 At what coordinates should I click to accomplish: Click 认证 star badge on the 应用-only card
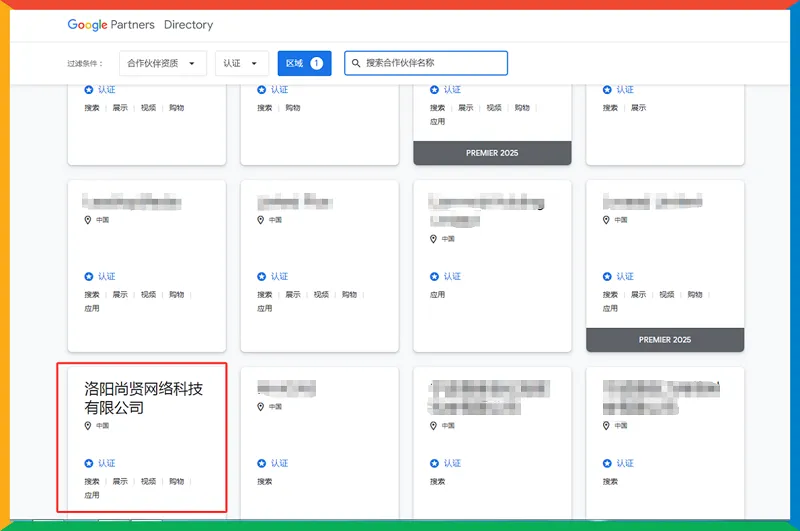click(x=434, y=276)
